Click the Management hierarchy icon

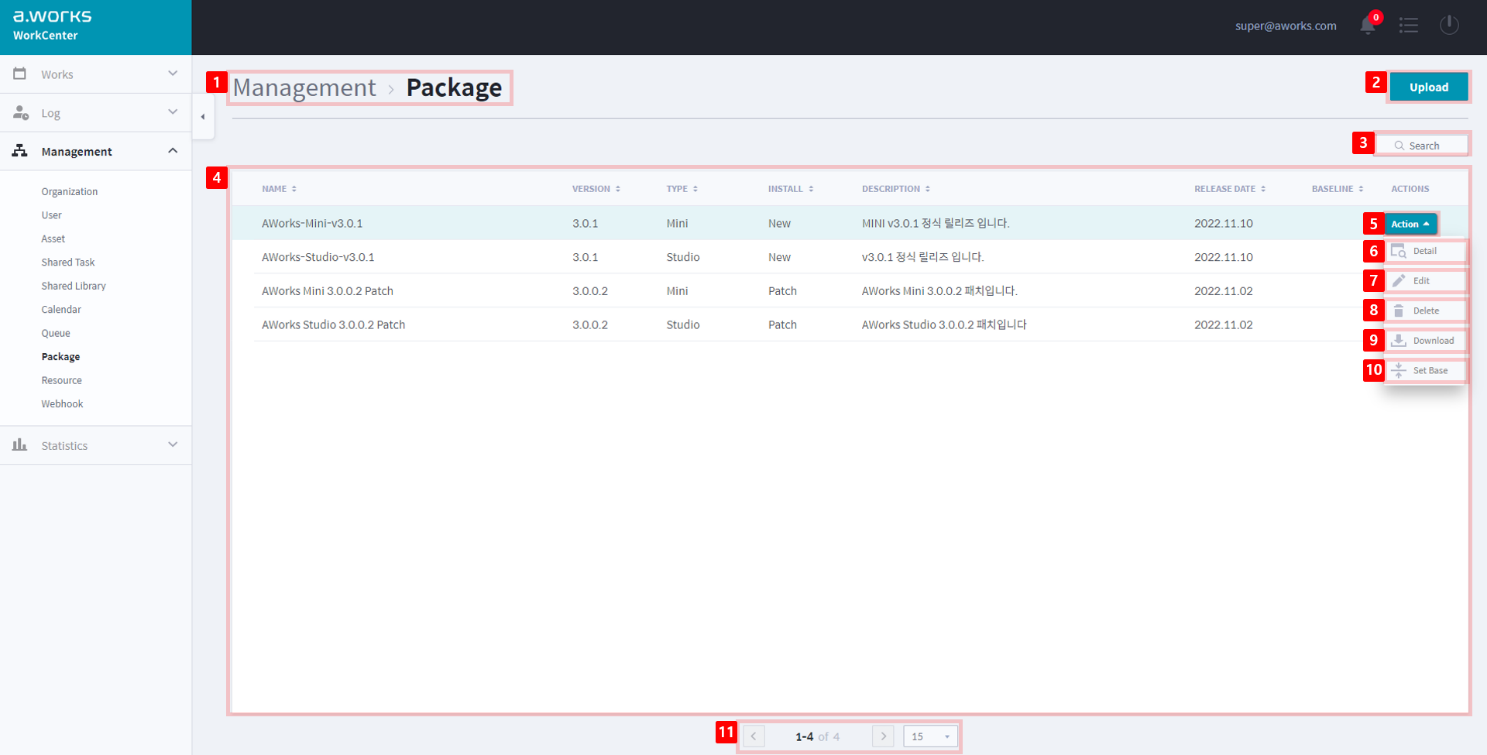[19, 151]
